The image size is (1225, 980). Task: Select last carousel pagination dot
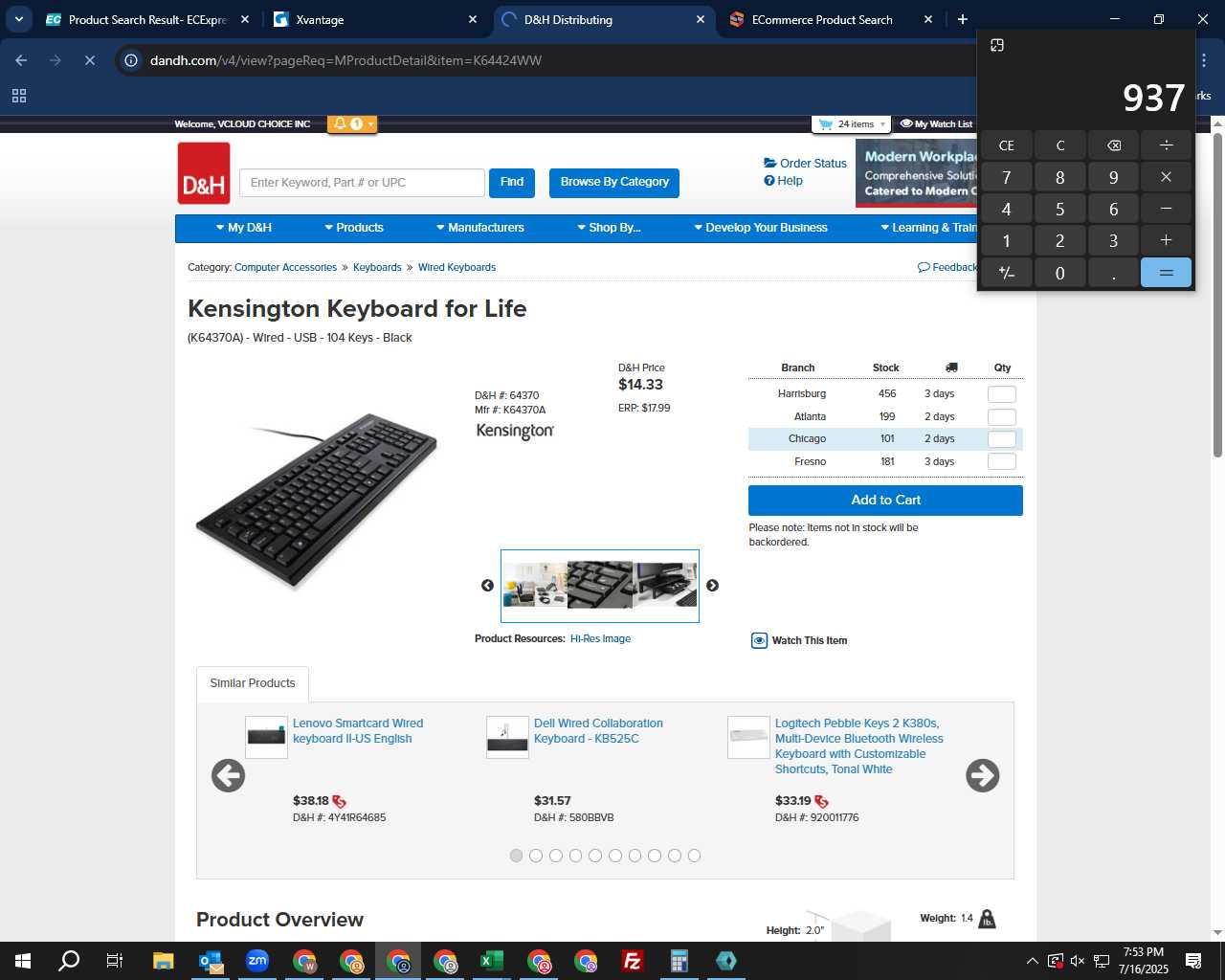pyautogui.click(x=694, y=856)
